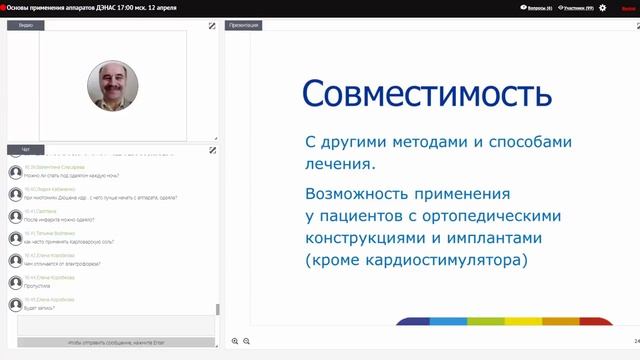This screenshot has width=640, height=360.
Task: Click the chat message 'Пропустила'
Action: [x=37, y=286]
